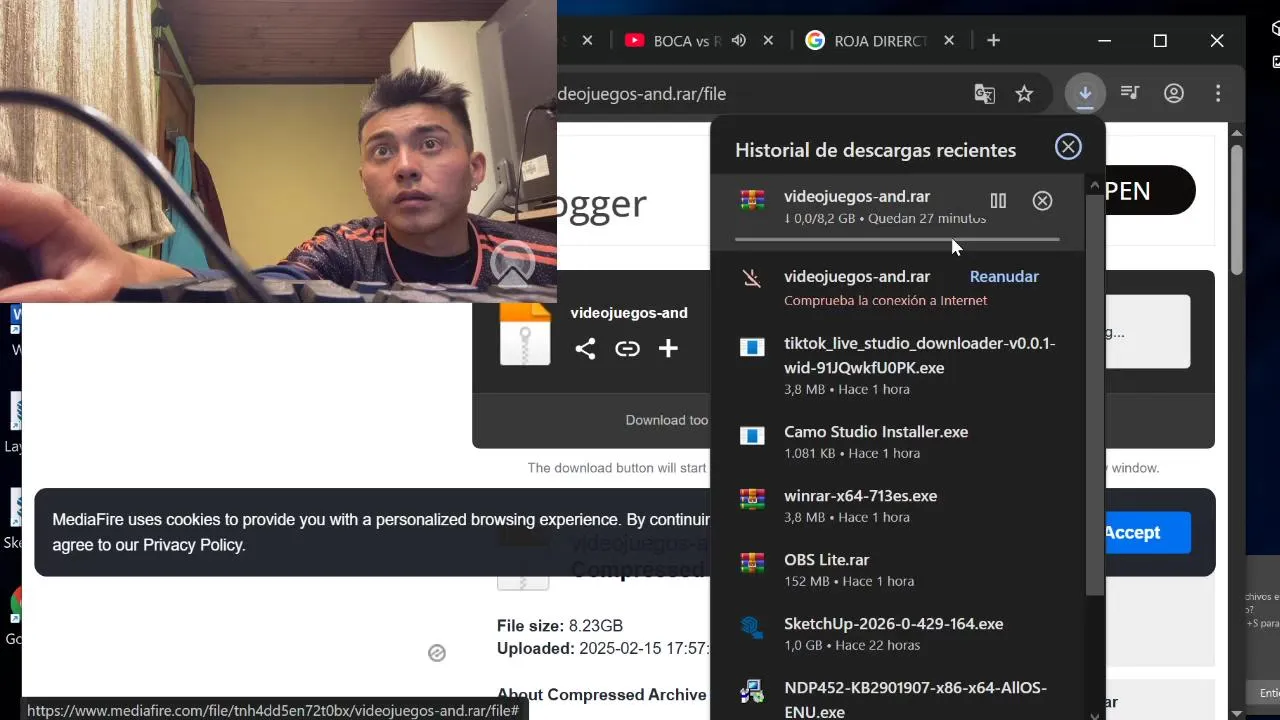Open media controls icon in toolbar
Screen dimensions: 1280x720
1130,93
